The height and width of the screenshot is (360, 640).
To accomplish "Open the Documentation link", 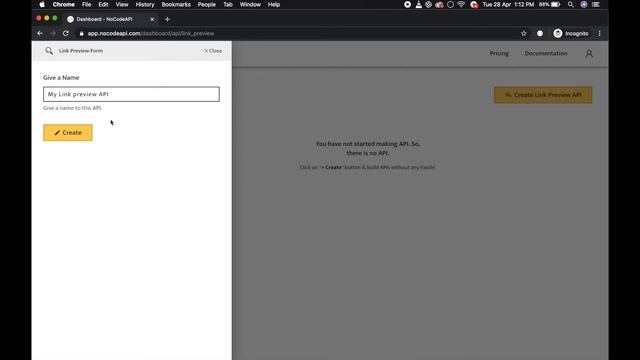I will (546, 53).
